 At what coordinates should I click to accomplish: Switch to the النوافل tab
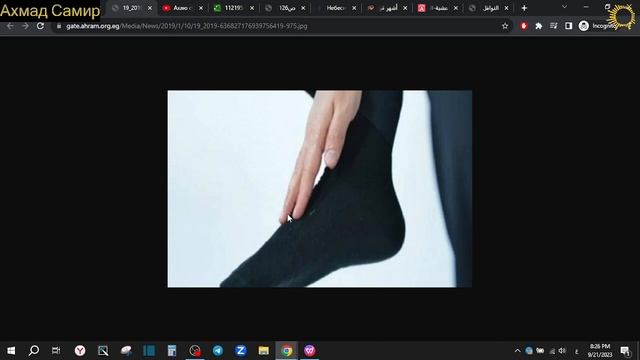(488, 8)
